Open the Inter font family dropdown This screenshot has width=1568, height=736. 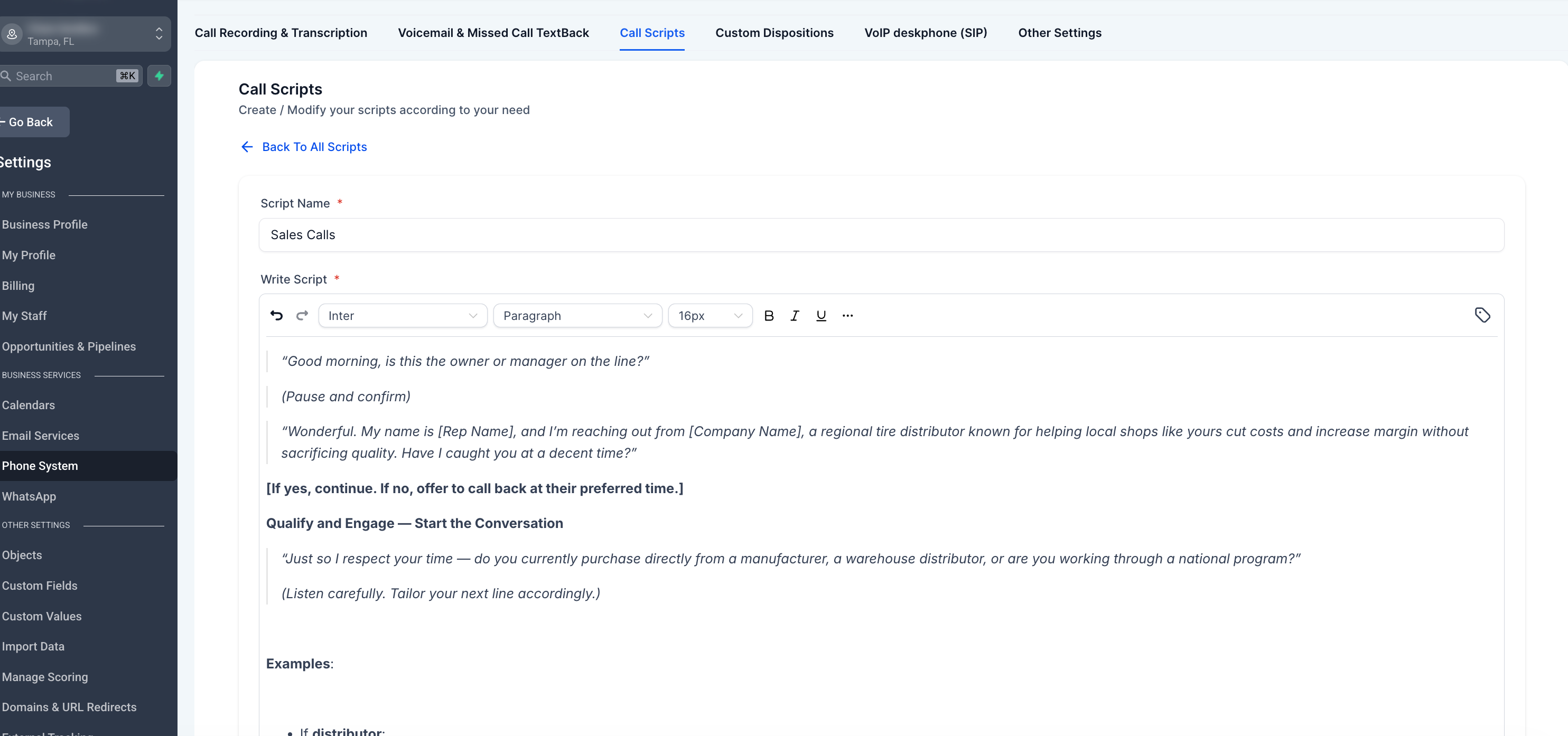(403, 315)
